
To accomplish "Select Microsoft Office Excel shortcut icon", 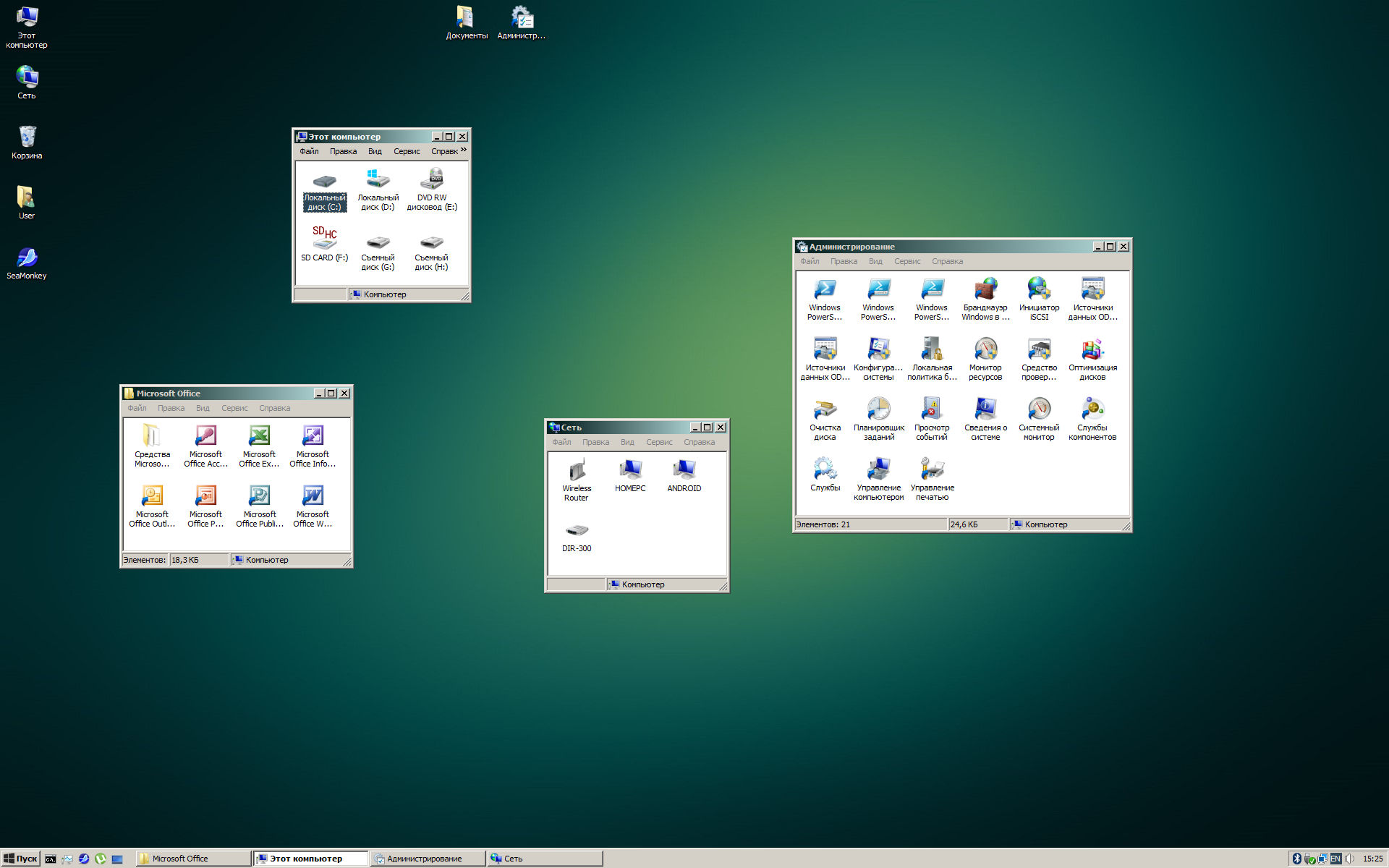I will coord(259,436).
